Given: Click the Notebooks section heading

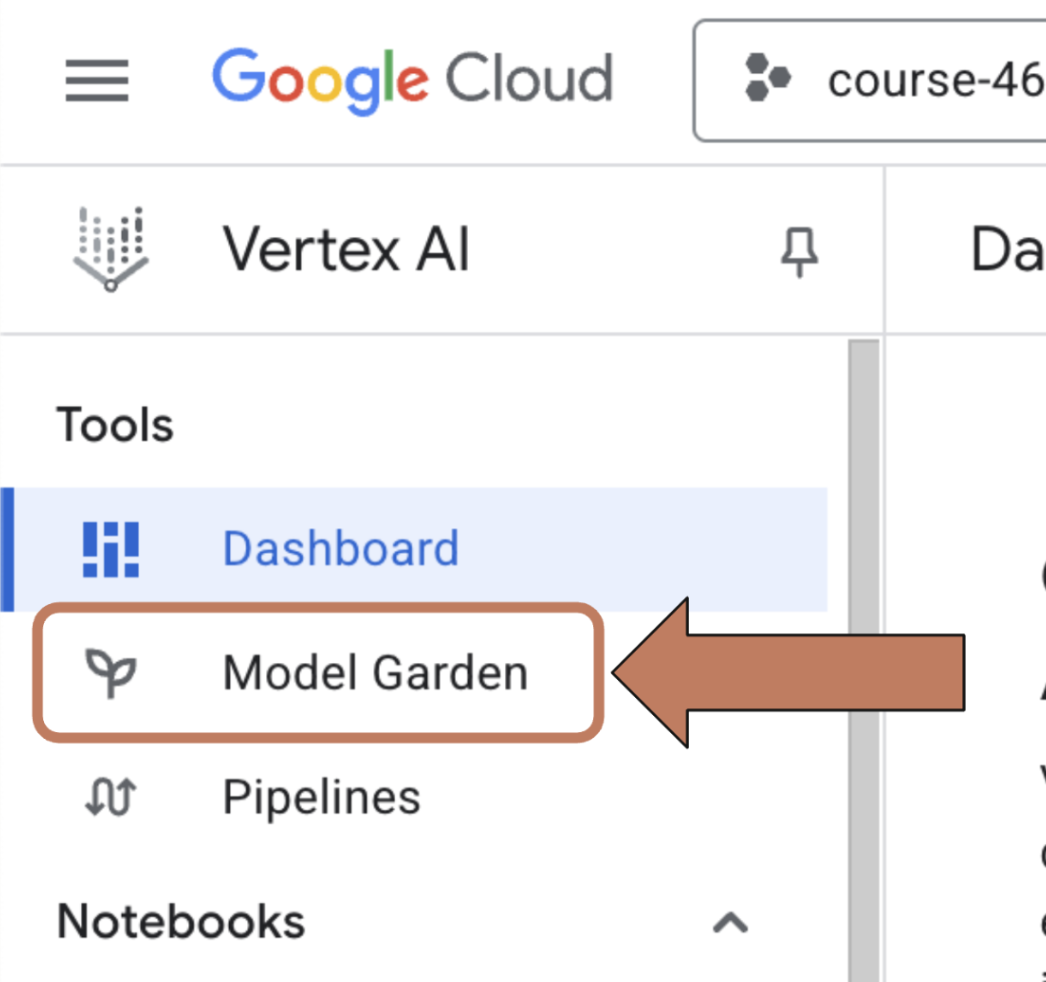Looking at the screenshot, I should click(181, 921).
